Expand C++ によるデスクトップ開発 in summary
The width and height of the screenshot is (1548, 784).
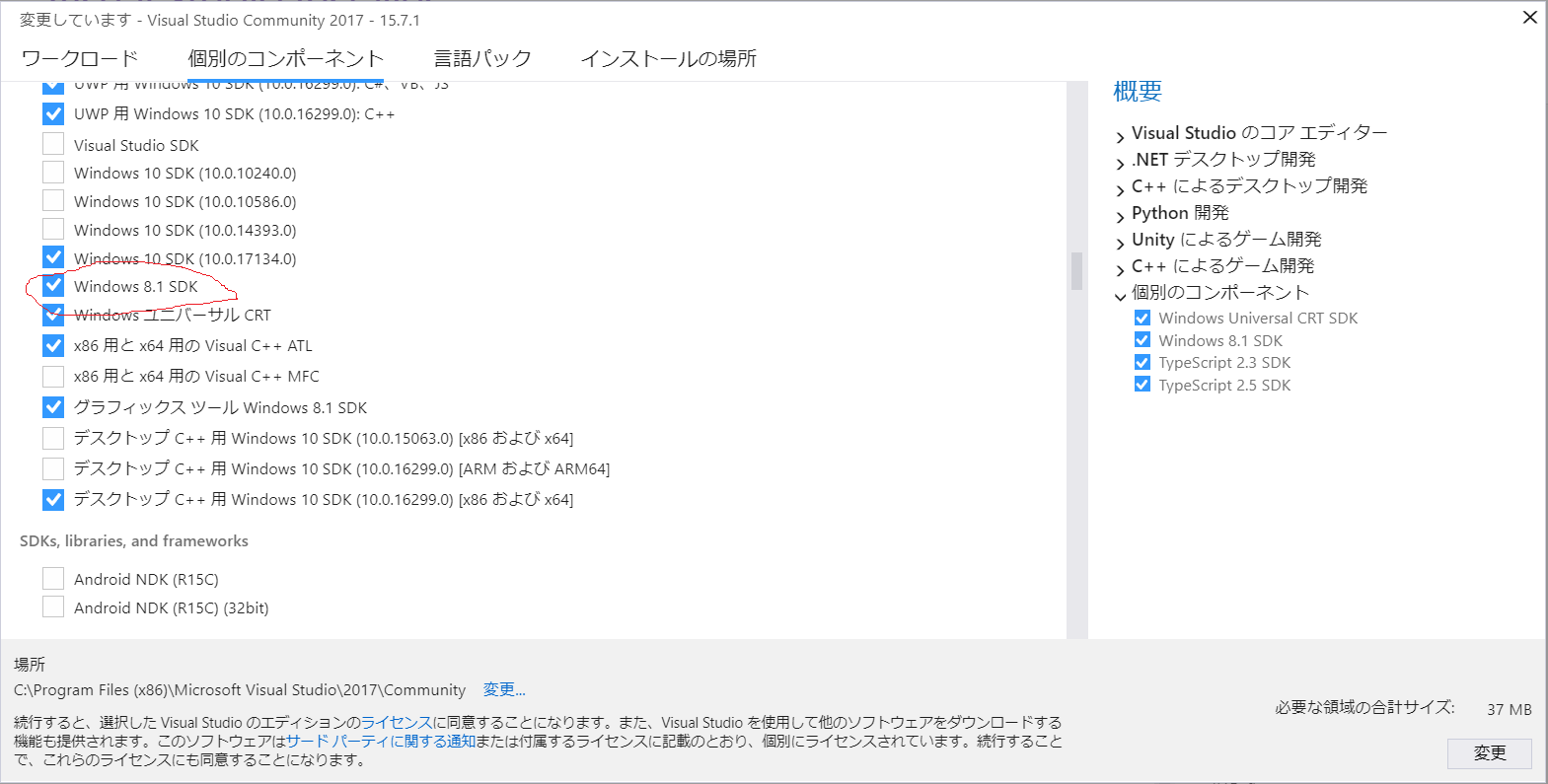click(1120, 189)
